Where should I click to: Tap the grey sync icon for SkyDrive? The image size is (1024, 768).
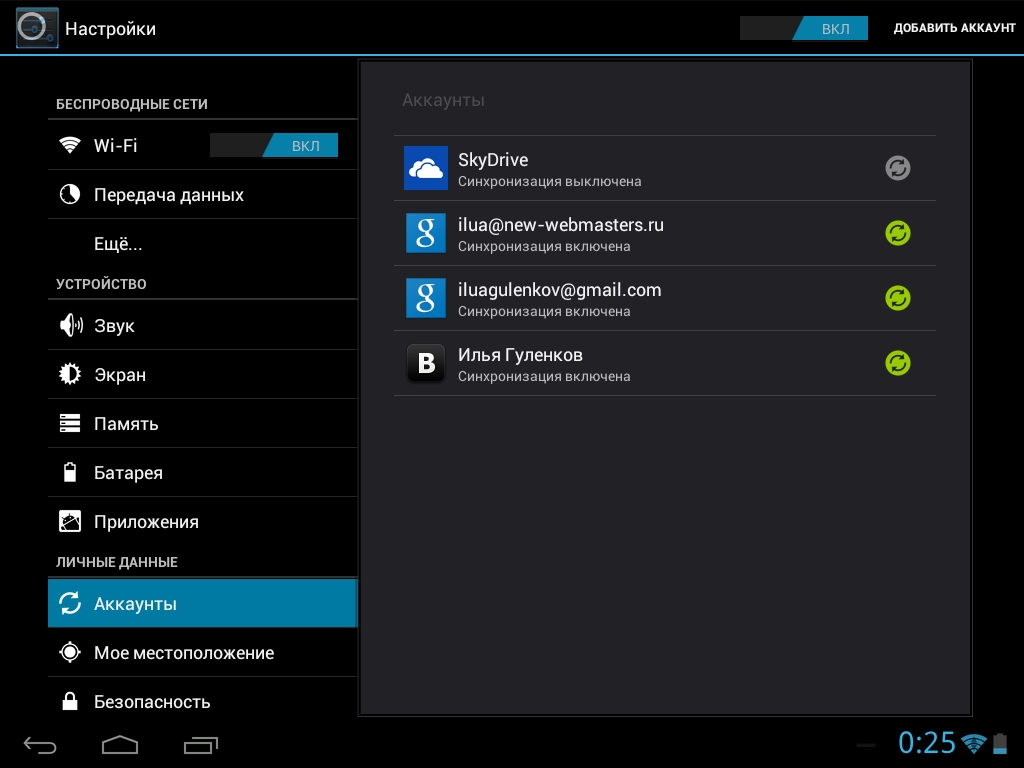898,168
